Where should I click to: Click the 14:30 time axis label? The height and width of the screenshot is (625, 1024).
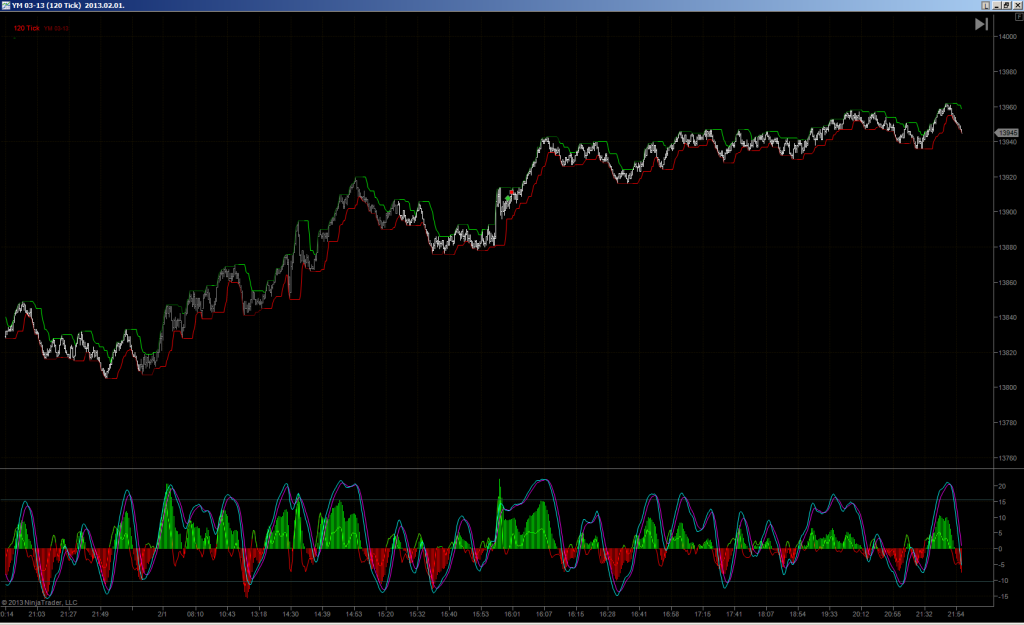[x=291, y=614]
